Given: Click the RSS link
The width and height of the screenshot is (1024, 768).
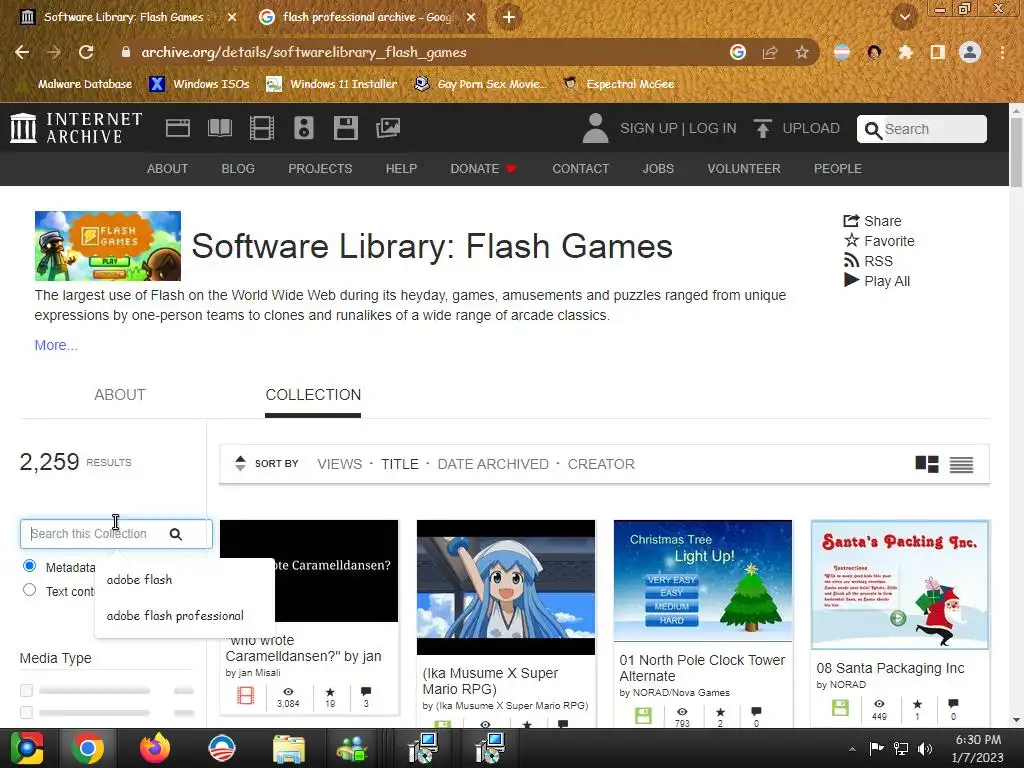Looking at the screenshot, I should point(868,261).
